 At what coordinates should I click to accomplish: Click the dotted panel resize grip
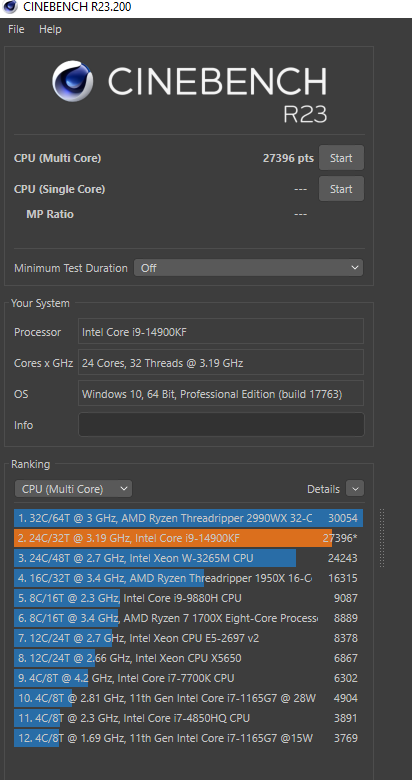382,538
